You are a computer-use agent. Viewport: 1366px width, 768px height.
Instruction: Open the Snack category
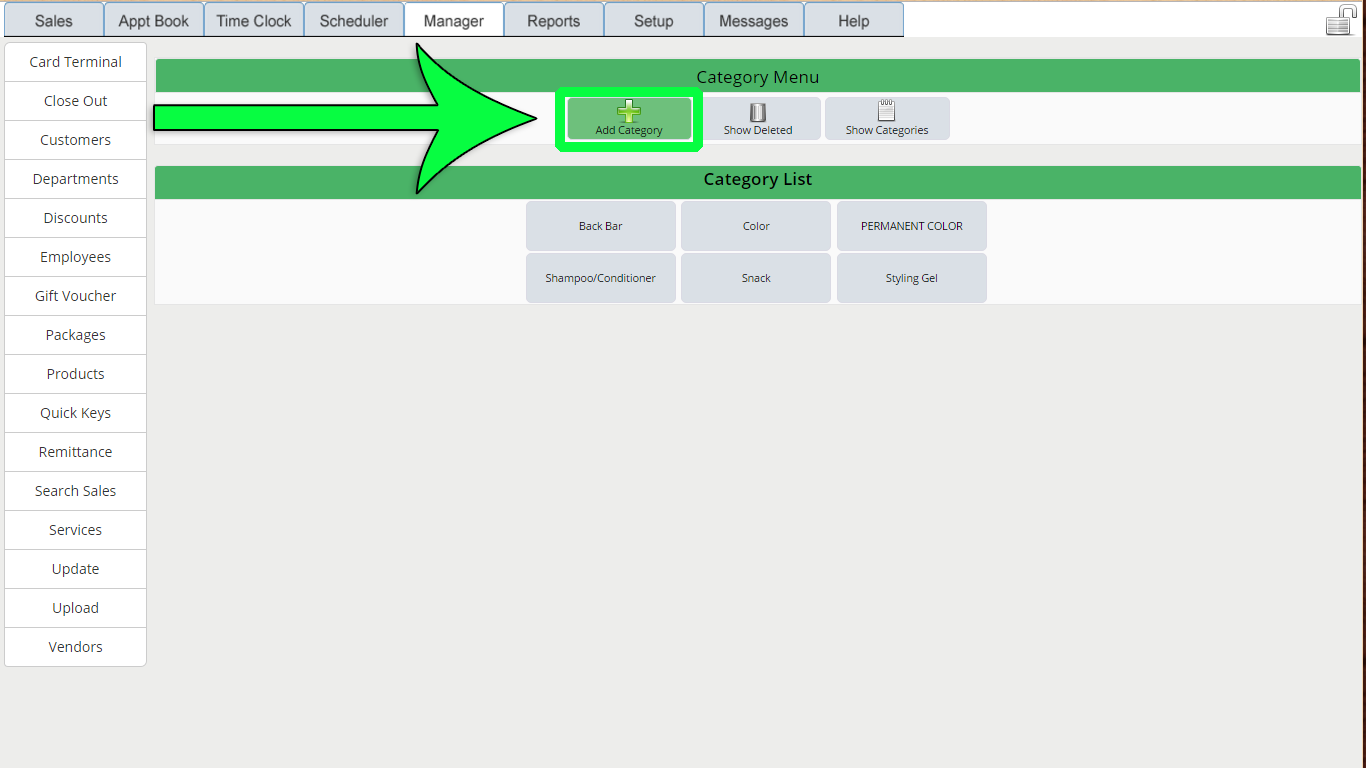click(756, 278)
